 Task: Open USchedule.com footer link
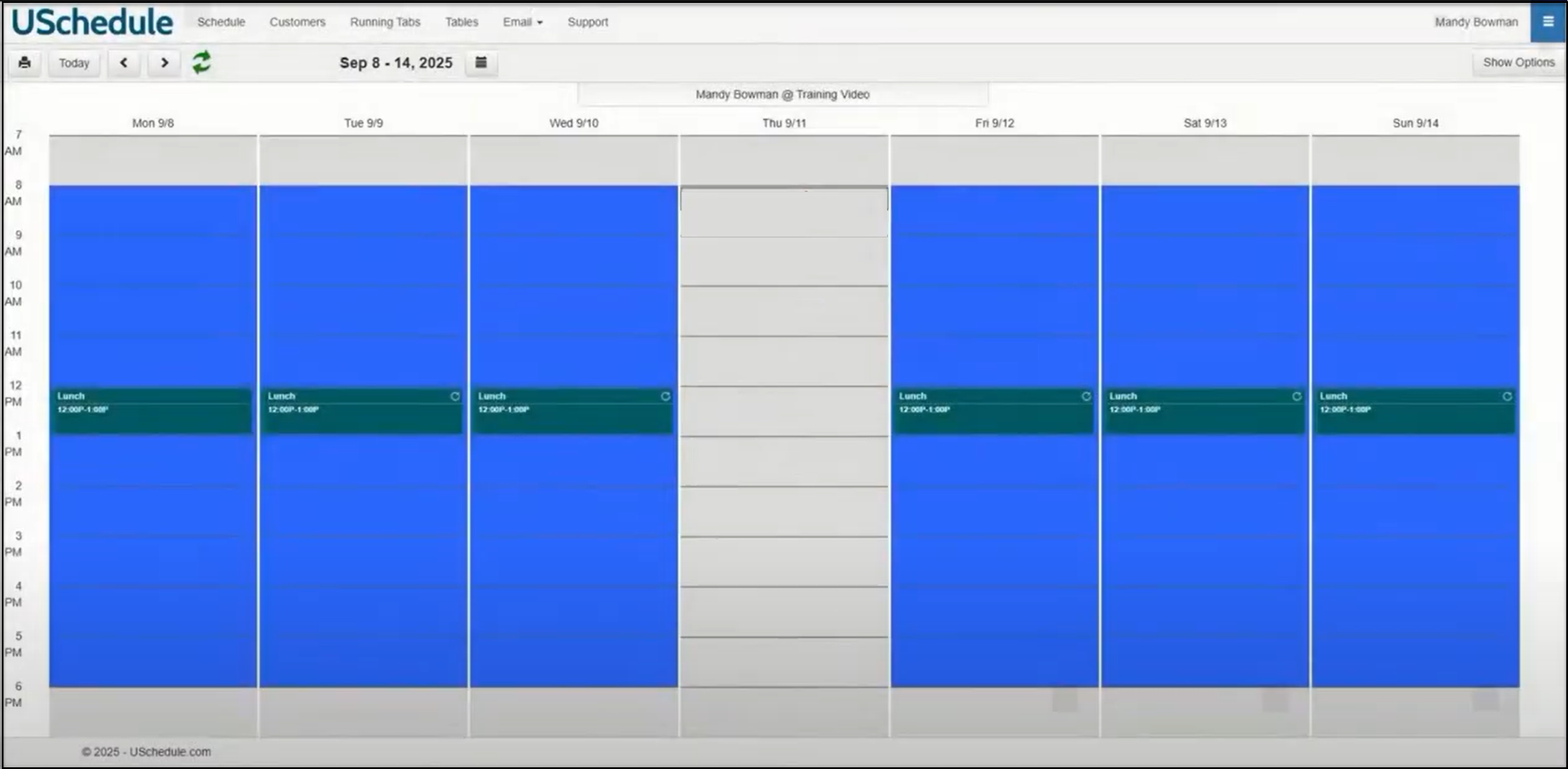(170, 752)
